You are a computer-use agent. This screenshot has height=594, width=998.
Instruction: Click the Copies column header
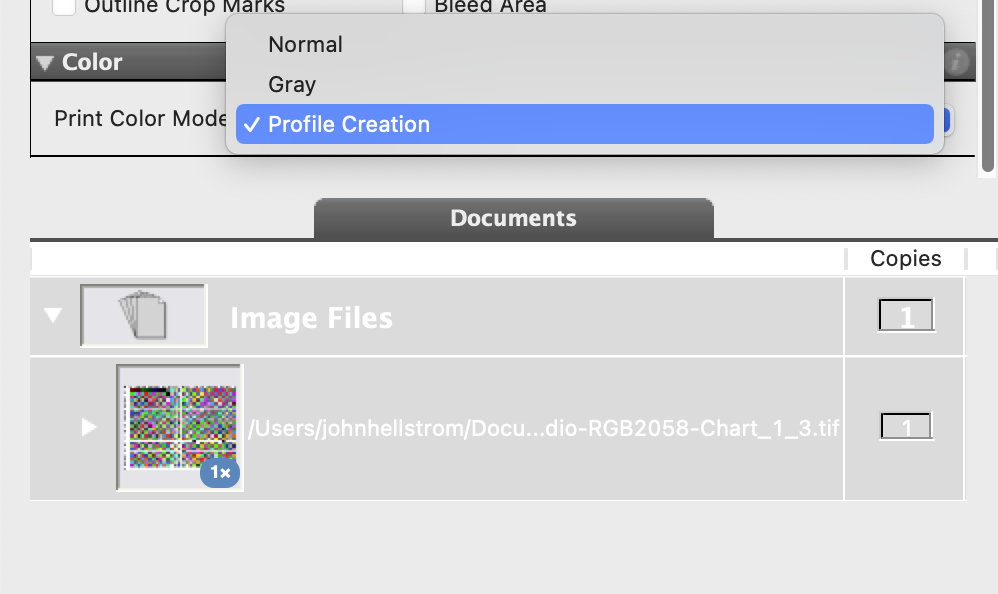point(904,258)
